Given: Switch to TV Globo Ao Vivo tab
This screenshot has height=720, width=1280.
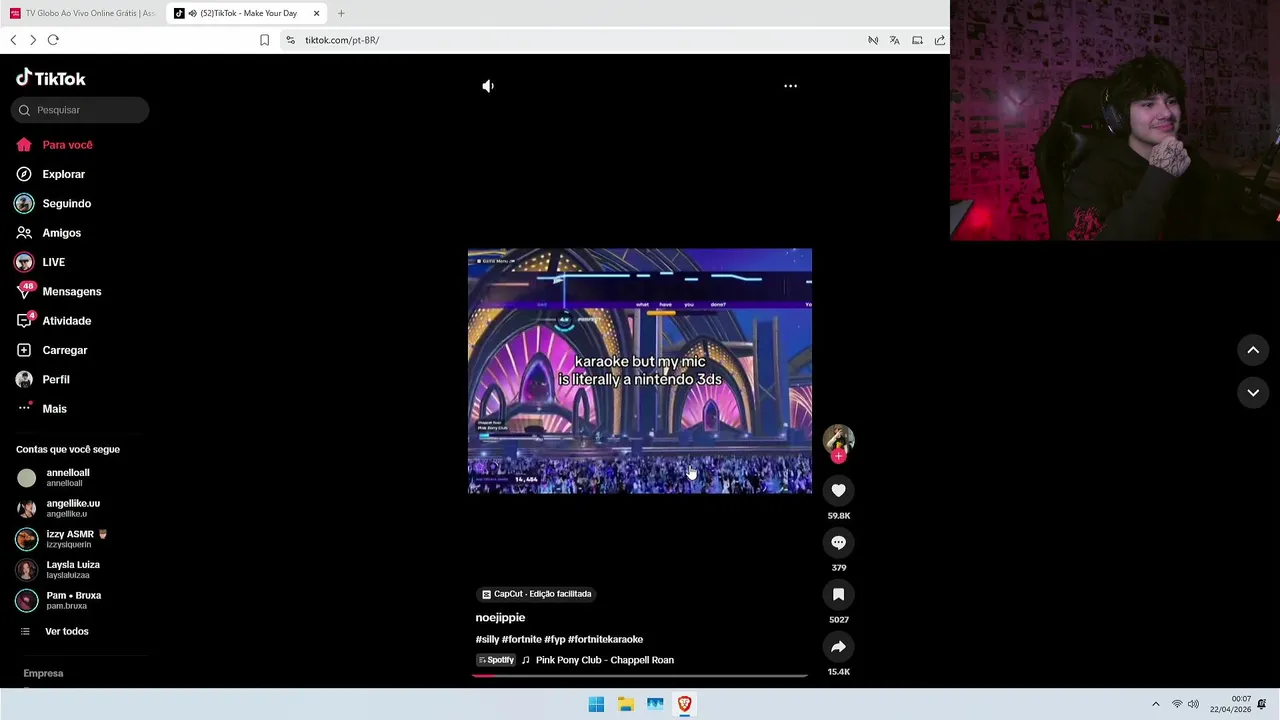Looking at the screenshot, I should (83, 13).
